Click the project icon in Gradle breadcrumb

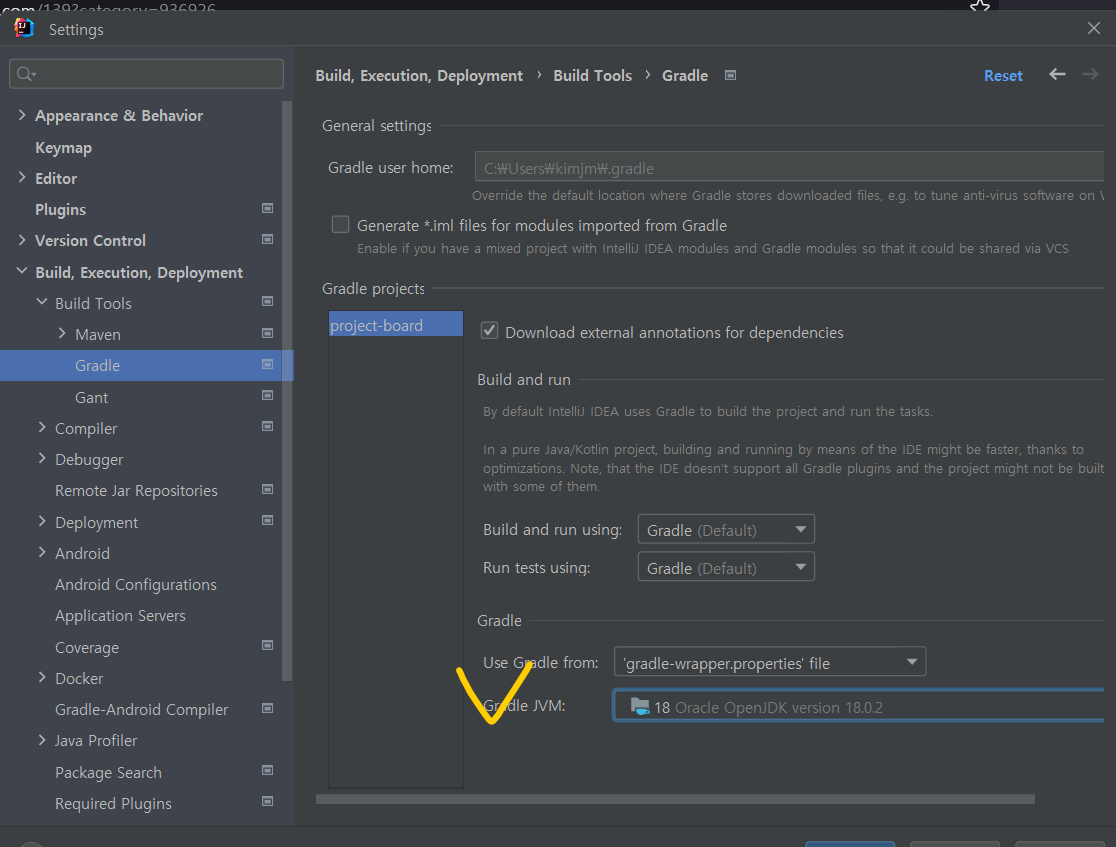click(730, 75)
